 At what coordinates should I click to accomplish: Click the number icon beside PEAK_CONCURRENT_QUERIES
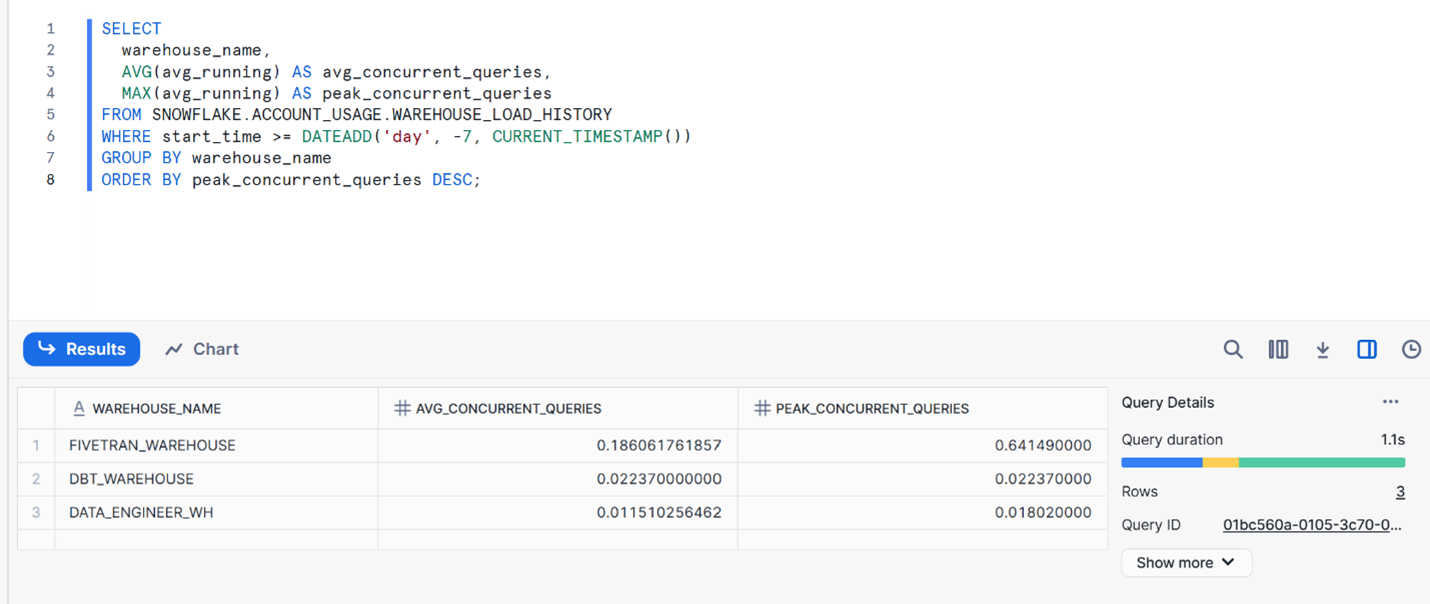(x=762, y=408)
